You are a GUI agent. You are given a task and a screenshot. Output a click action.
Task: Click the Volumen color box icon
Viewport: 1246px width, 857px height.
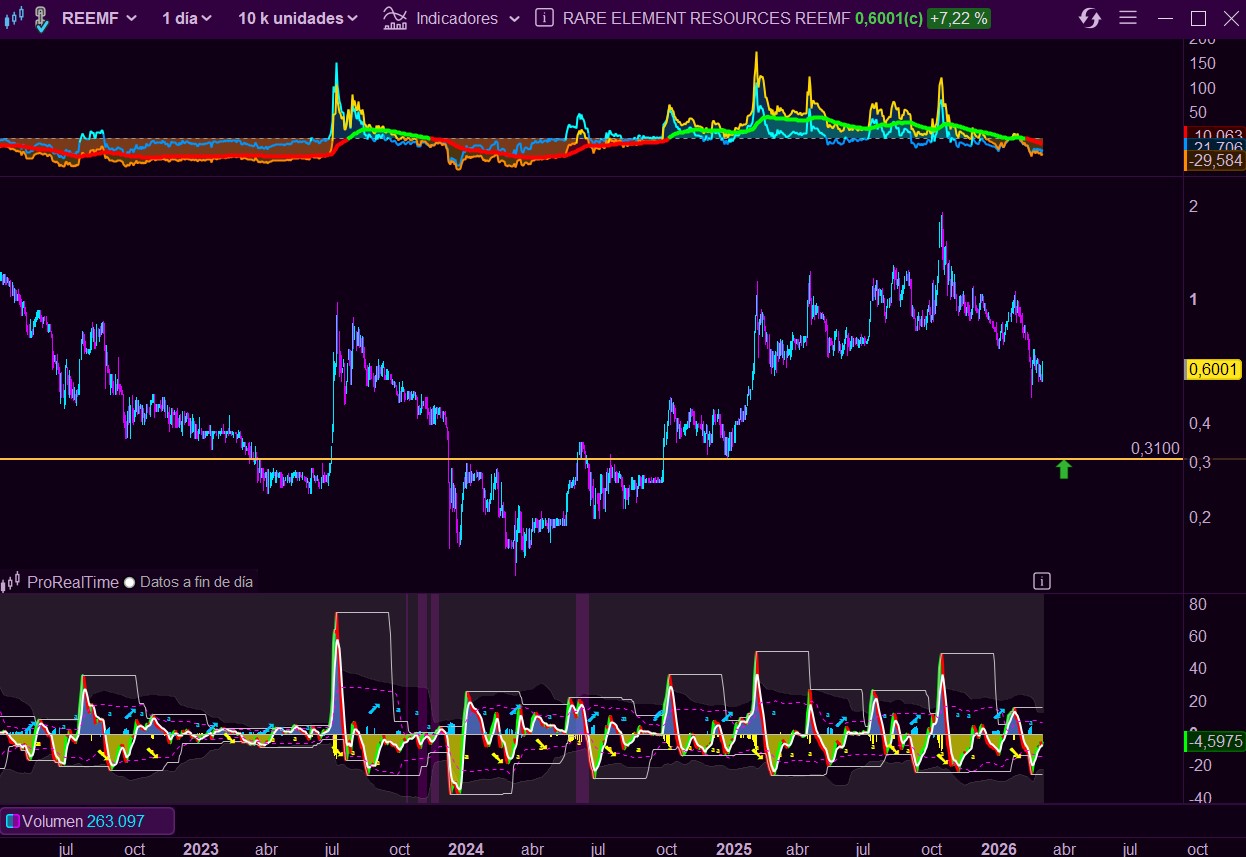[13, 821]
